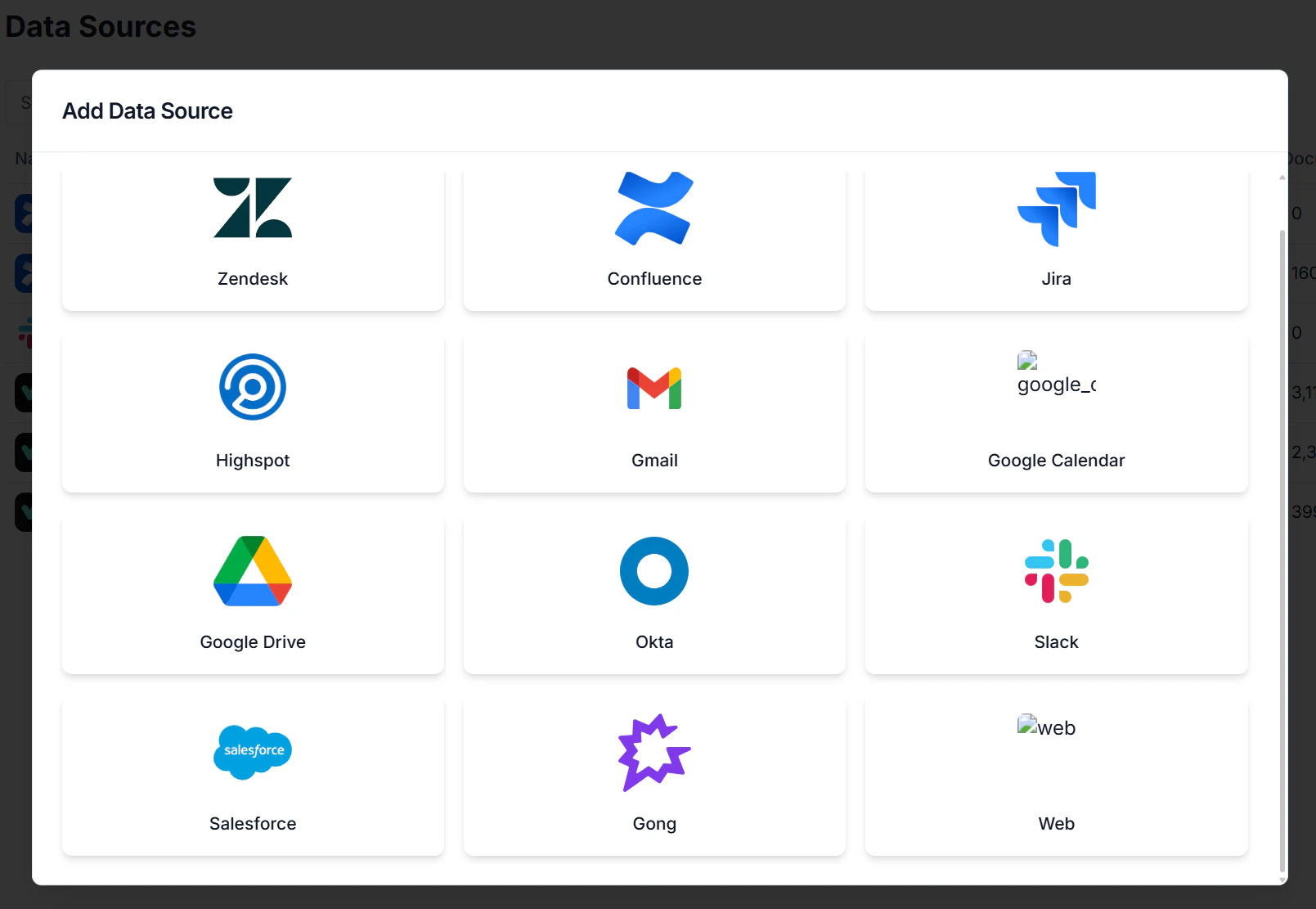Select the Salesforce cloud icon
Screen dimensions: 1316x909
click(253, 752)
